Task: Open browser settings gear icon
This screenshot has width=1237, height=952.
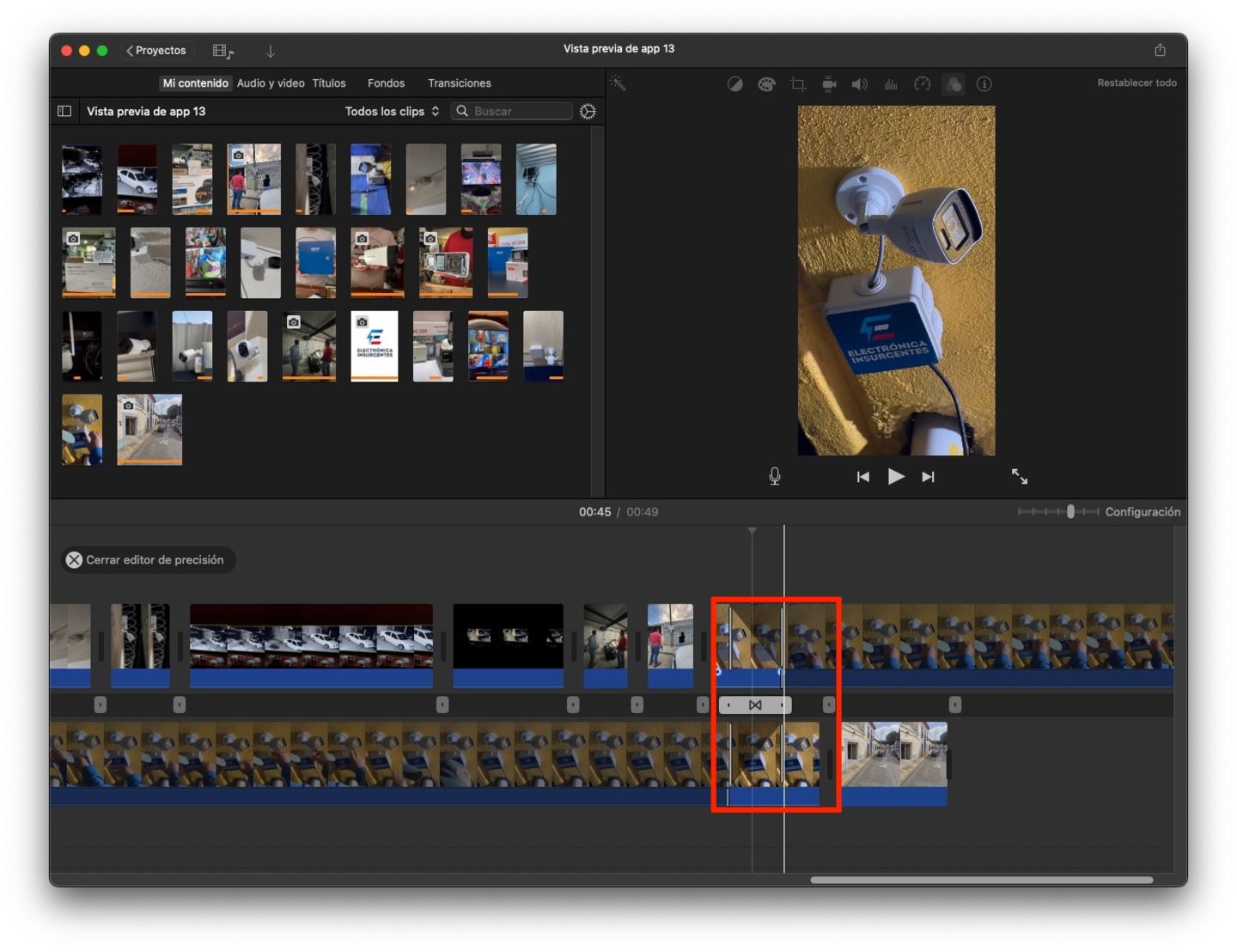Action: [588, 111]
